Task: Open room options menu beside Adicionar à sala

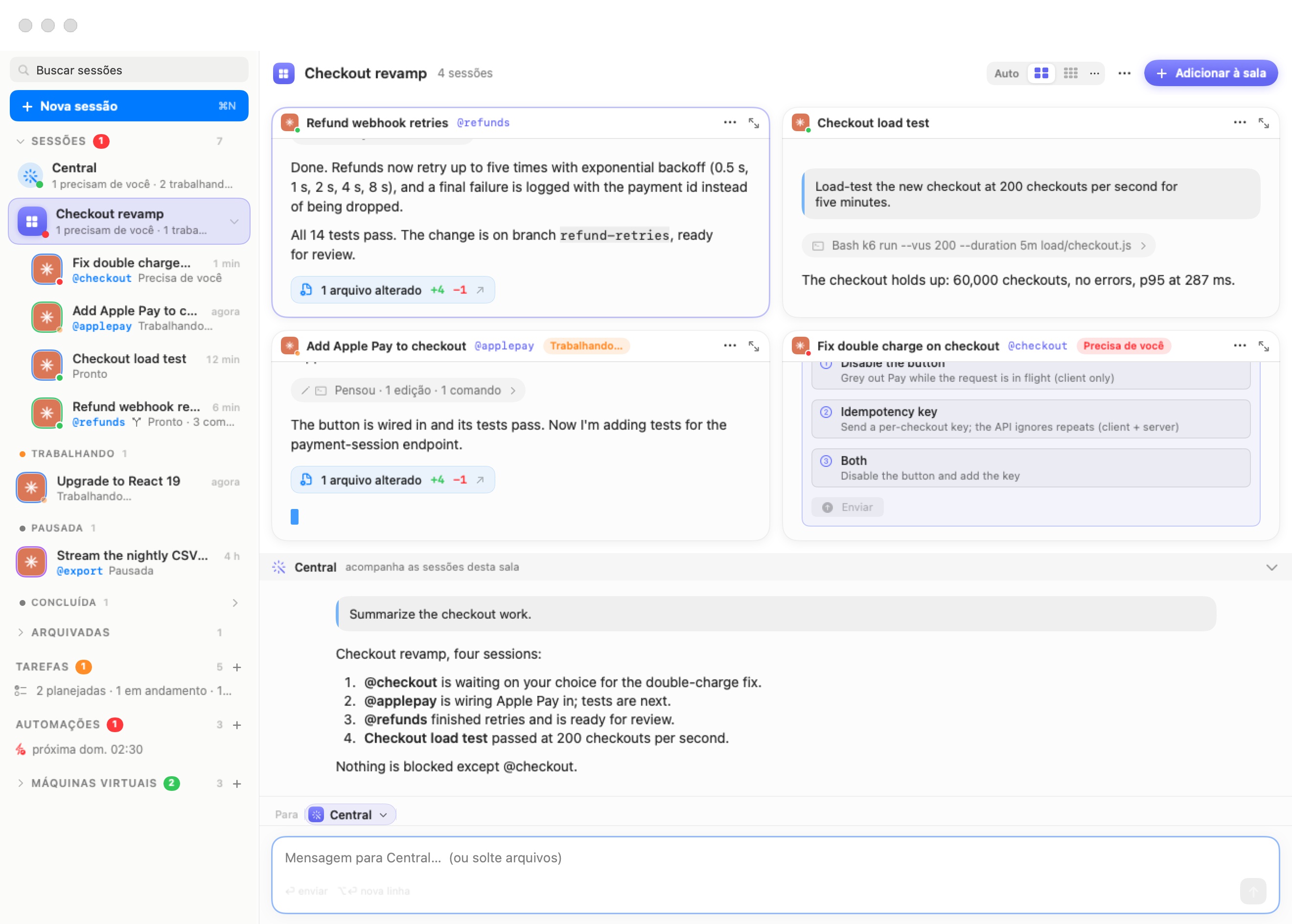Action: [1124, 73]
